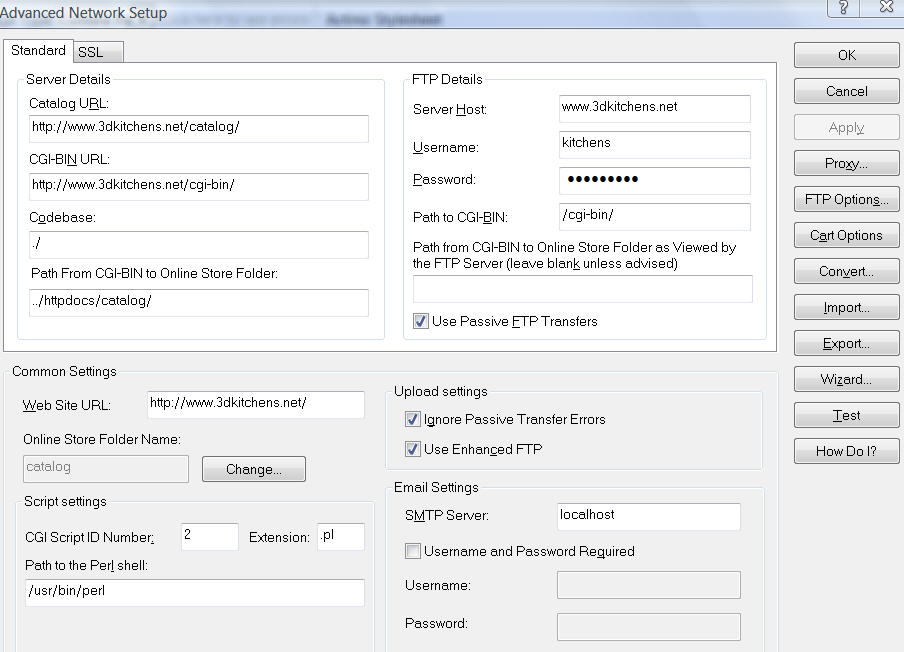This screenshot has width=904, height=652.
Task: Click the Convert button
Action: (x=846, y=271)
